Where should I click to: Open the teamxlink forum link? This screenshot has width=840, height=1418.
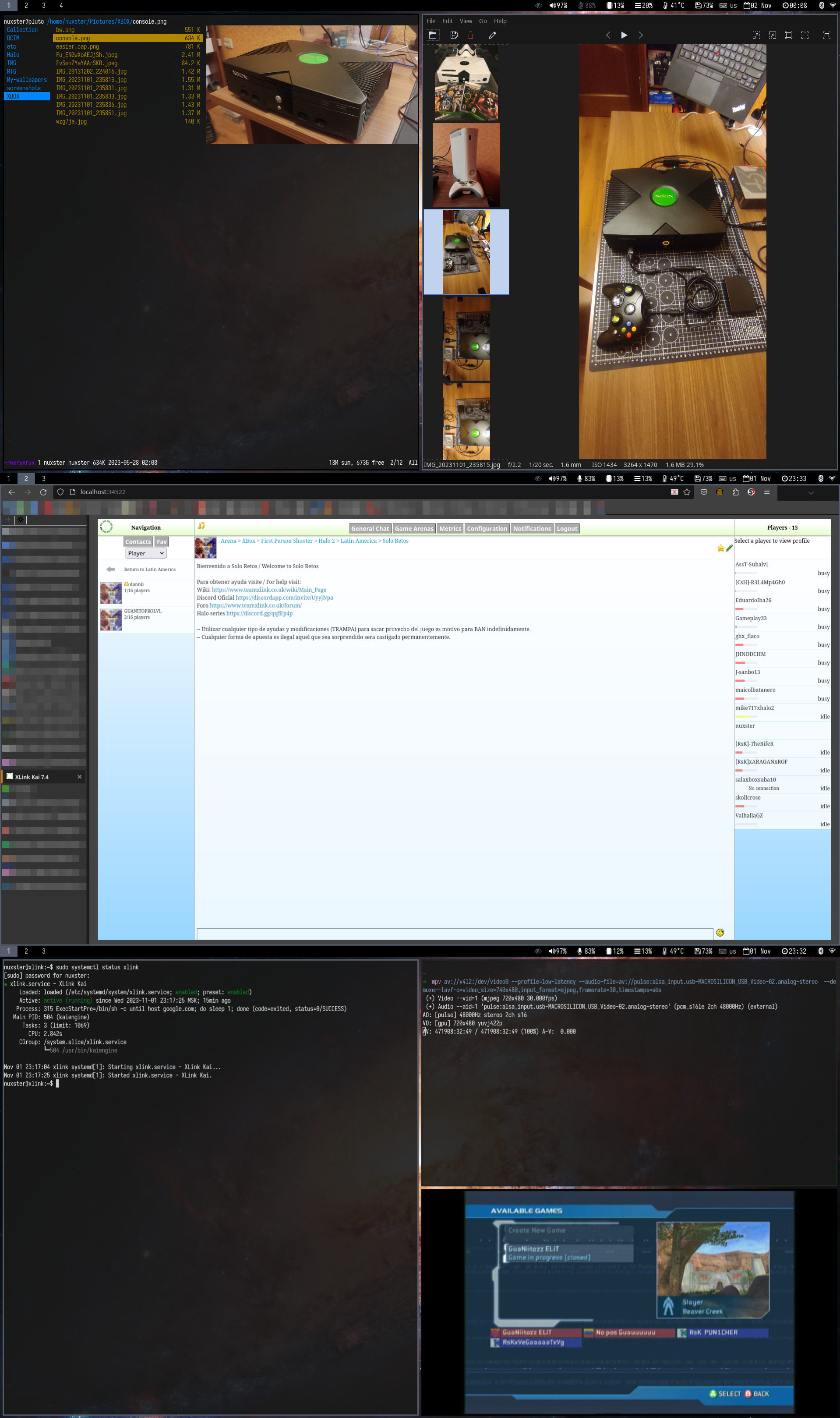256,606
